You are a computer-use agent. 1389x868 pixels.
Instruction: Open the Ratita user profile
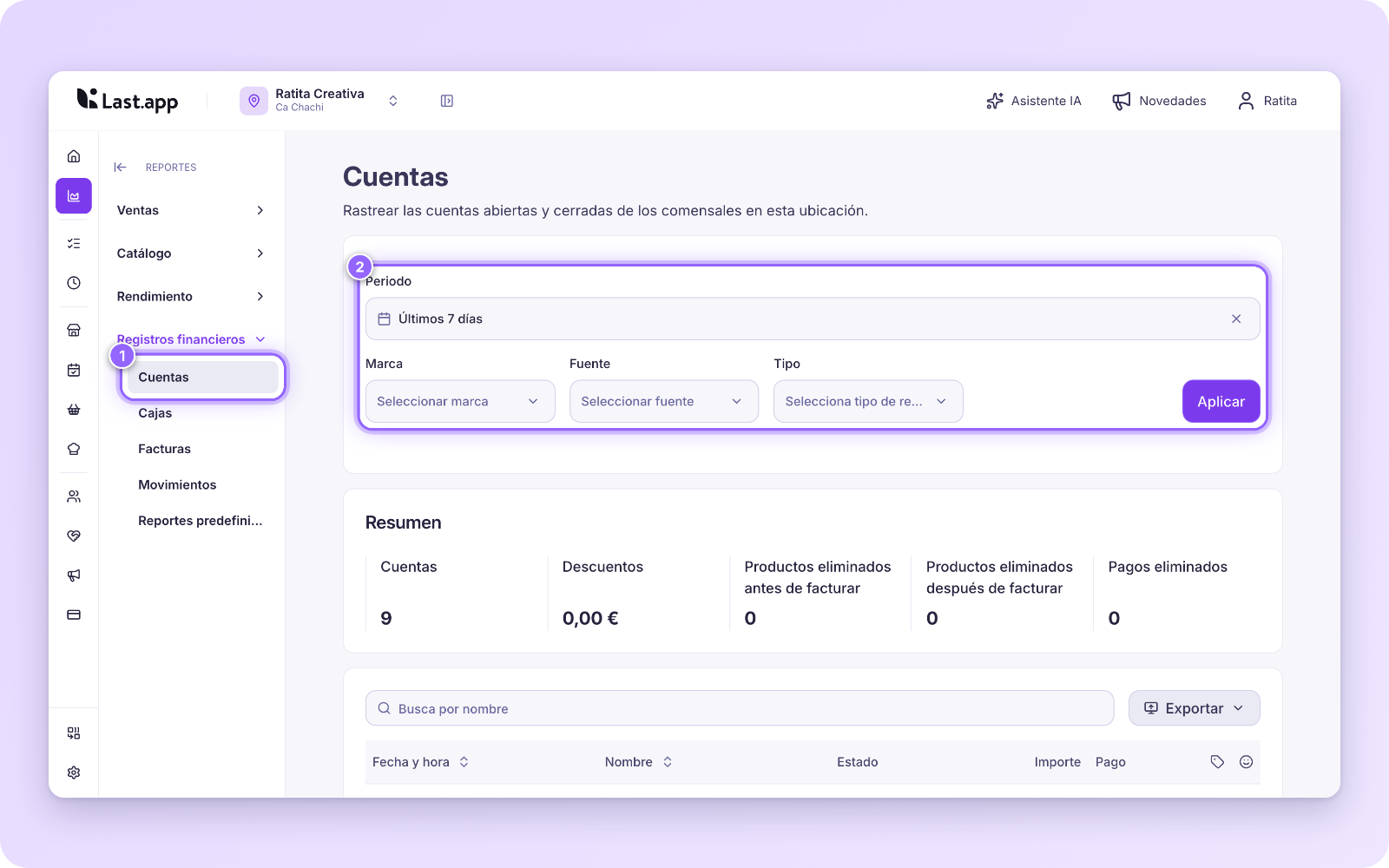(1267, 101)
